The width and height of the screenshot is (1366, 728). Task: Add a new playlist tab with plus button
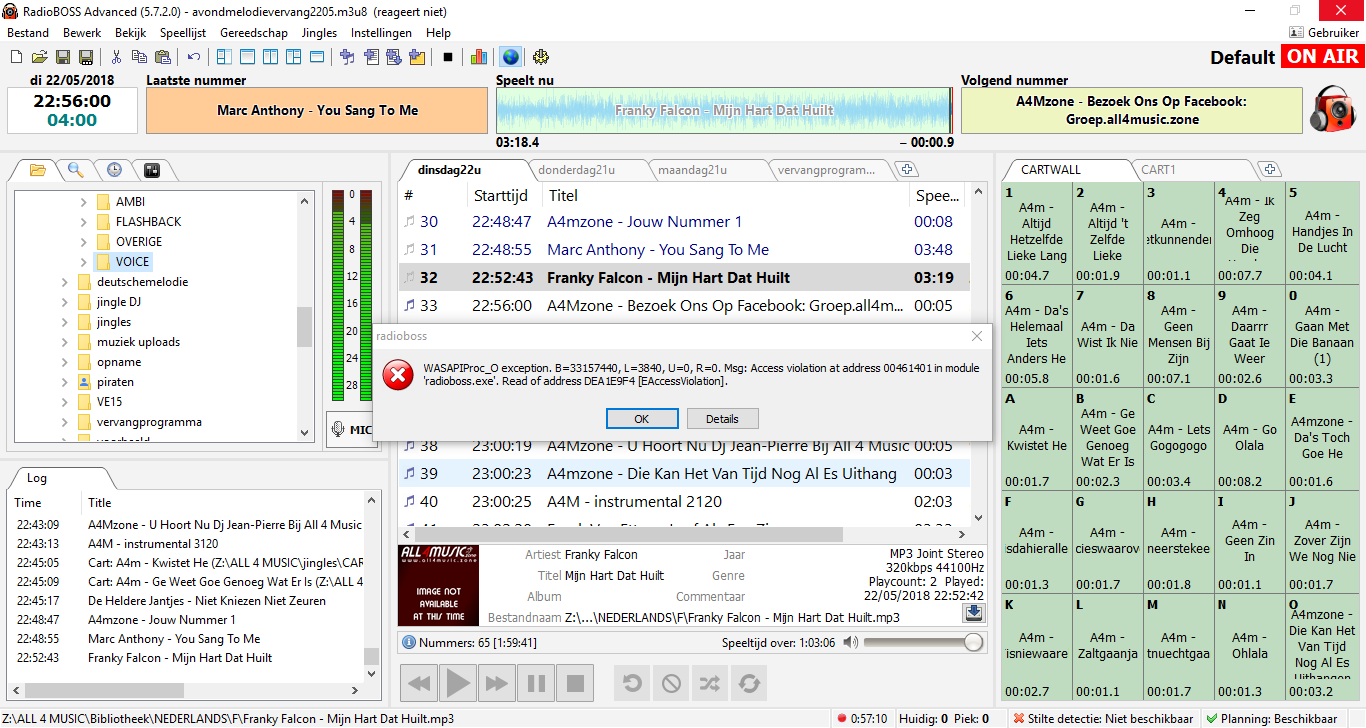pos(906,170)
